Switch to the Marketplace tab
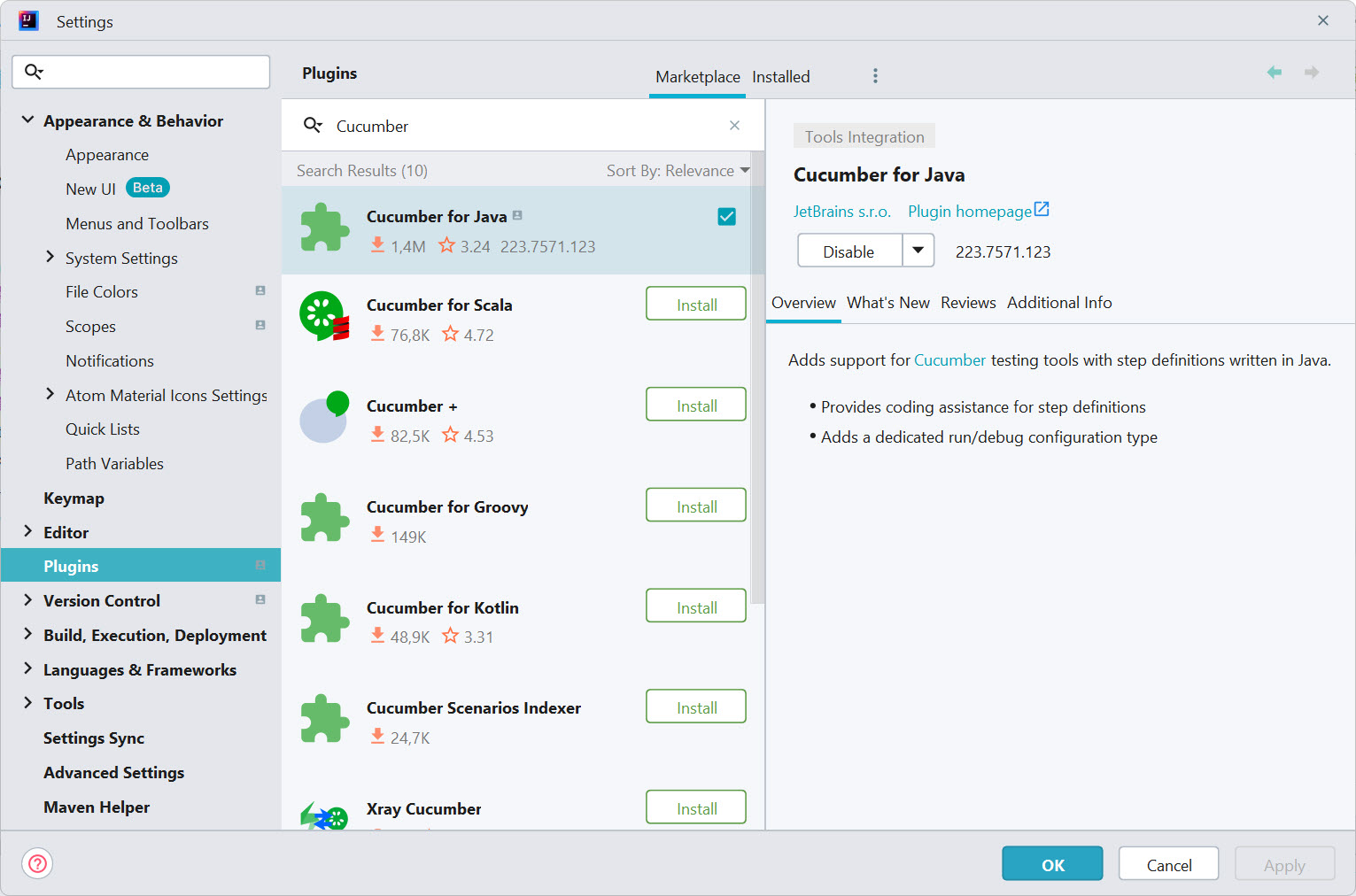The width and height of the screenshot is (1356, 896). click(698, 77)
